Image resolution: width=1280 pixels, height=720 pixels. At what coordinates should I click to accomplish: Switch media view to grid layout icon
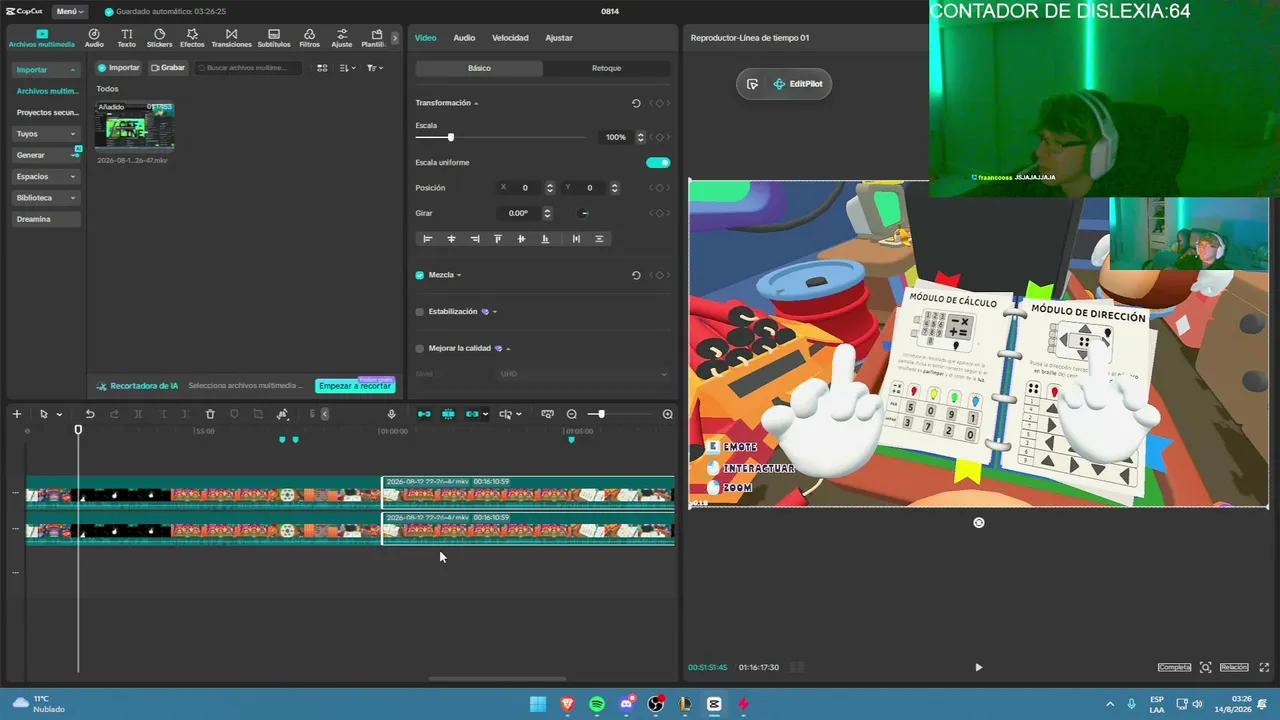point(322,68)
